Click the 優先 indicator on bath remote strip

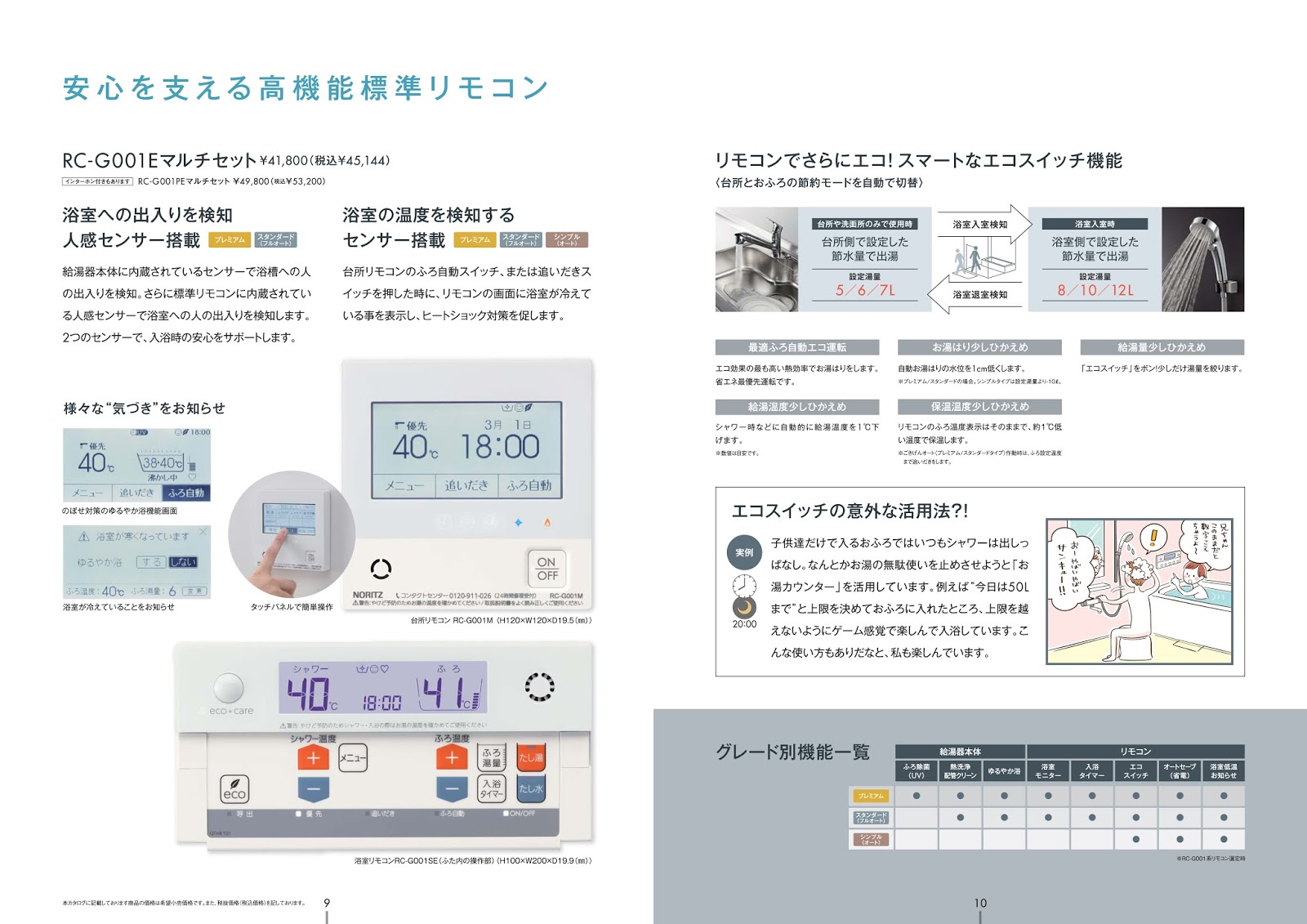310,814
